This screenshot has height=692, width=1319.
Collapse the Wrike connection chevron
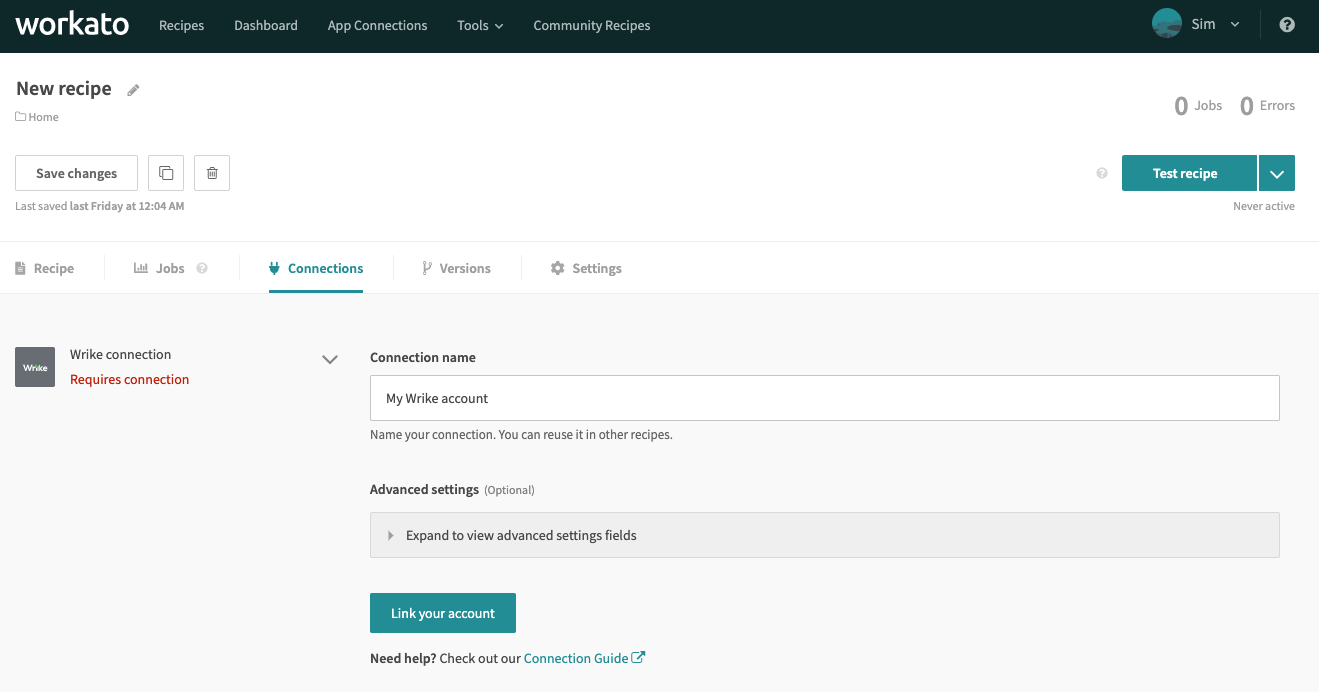pyautogui.click(x=330, y=360)
